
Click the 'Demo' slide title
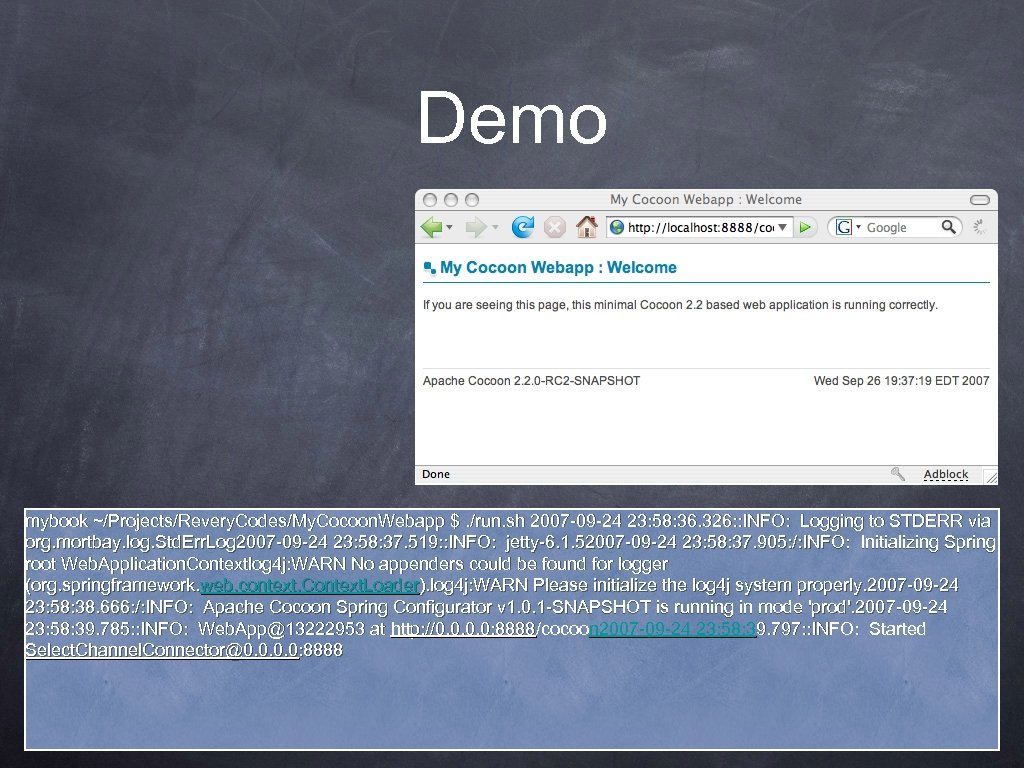click(513, 118)
